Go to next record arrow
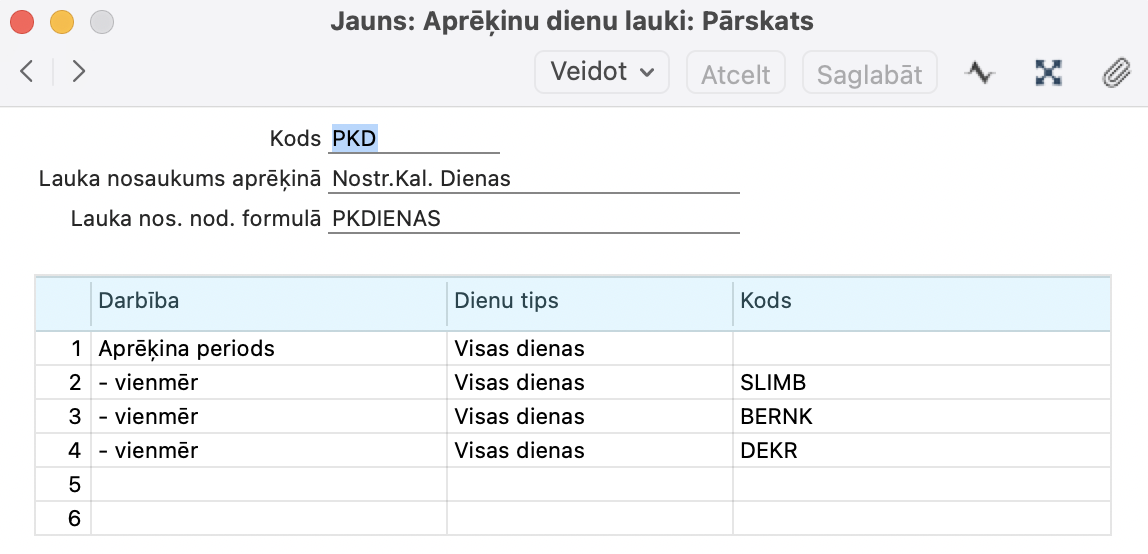This screenshot has height=554, width=1148. coord(79,72)
